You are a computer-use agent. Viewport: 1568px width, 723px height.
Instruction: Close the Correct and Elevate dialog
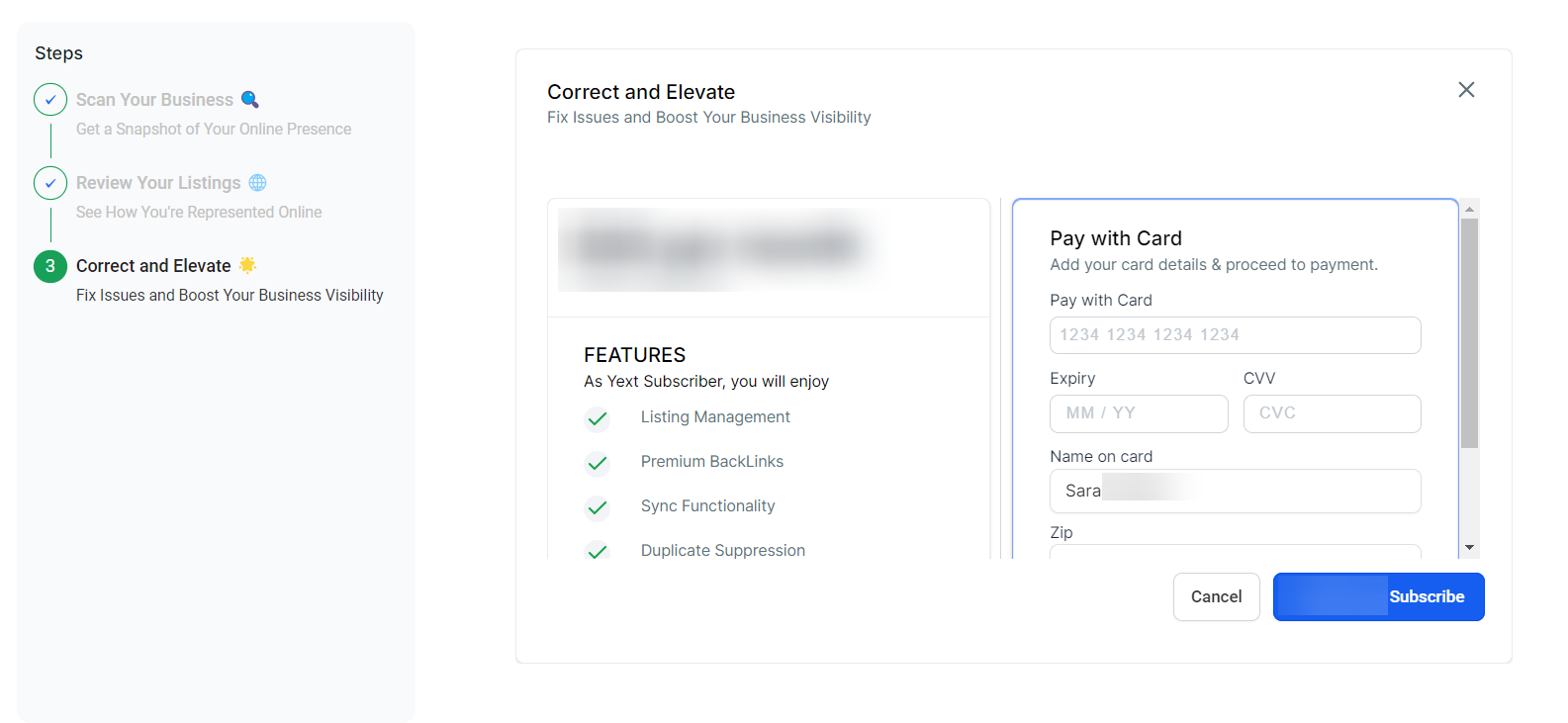(1466, 90)
